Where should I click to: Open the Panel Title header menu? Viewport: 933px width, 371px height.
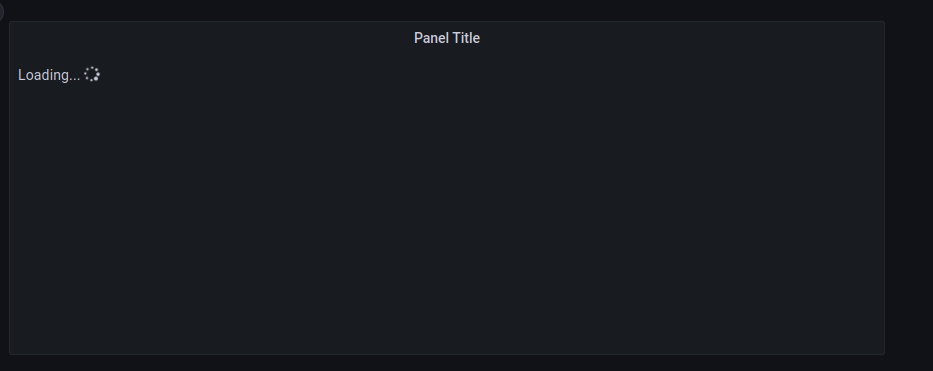pos(447,38)
